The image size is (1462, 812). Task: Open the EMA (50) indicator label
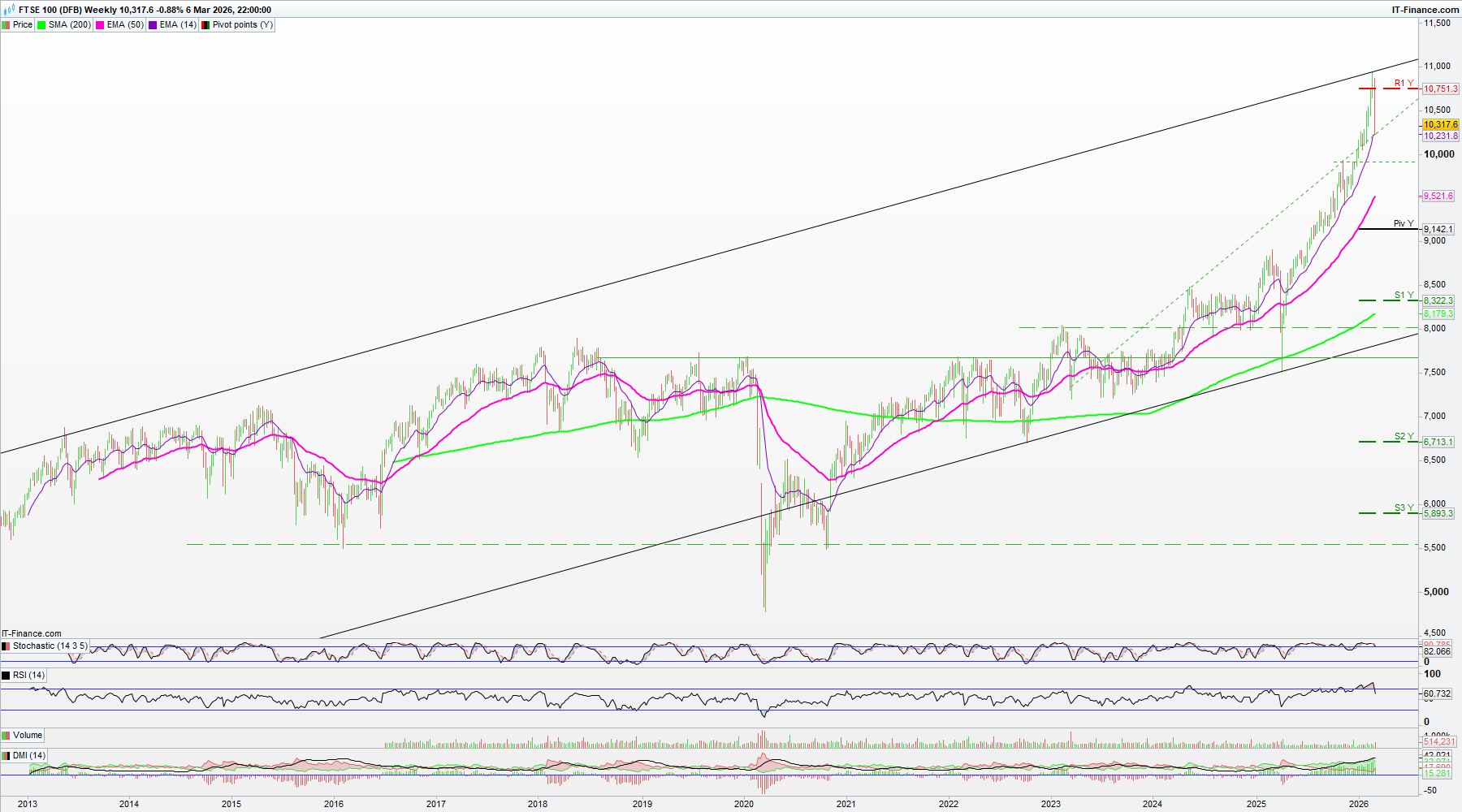click(x=124, y=25)
